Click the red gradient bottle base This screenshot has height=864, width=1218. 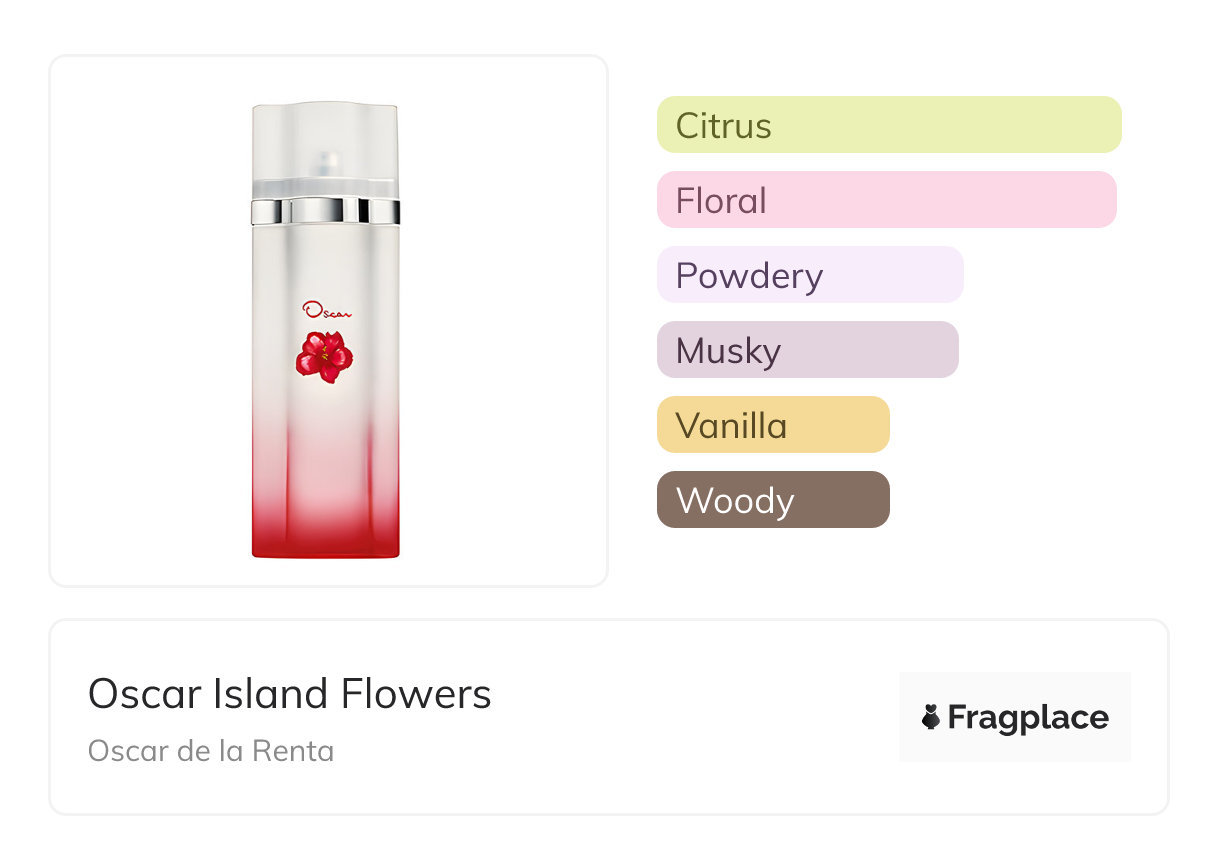point(325,520)
